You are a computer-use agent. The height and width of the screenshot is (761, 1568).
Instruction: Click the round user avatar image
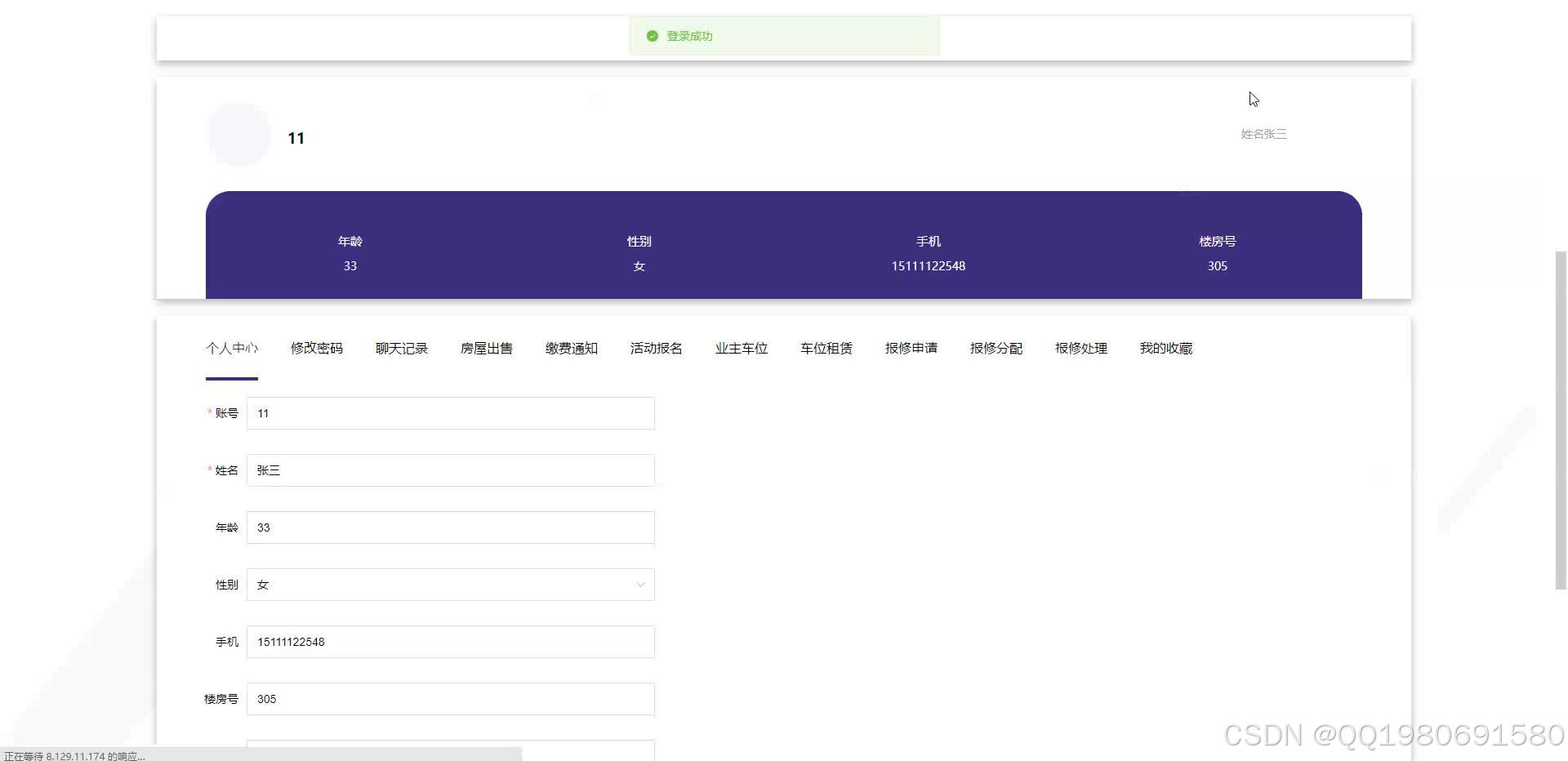(x=238, y=135)
